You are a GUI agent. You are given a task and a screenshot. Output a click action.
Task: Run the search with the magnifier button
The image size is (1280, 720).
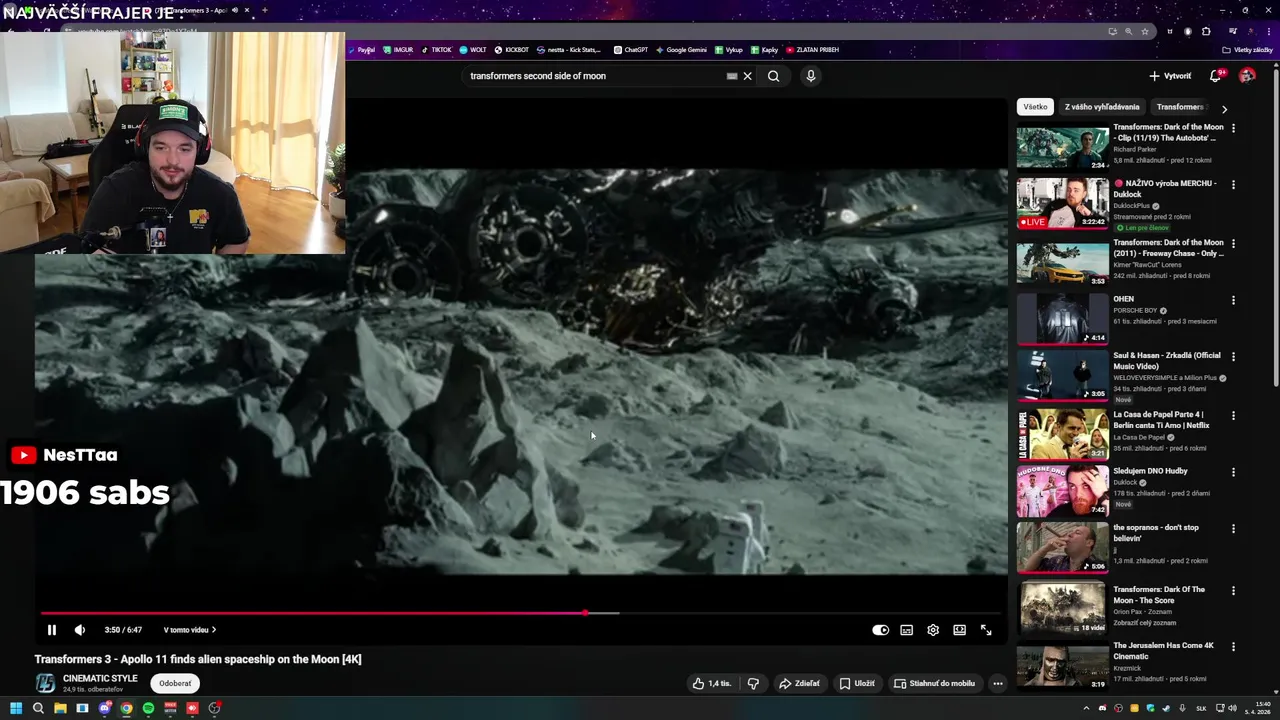click(x=773, y=76)
